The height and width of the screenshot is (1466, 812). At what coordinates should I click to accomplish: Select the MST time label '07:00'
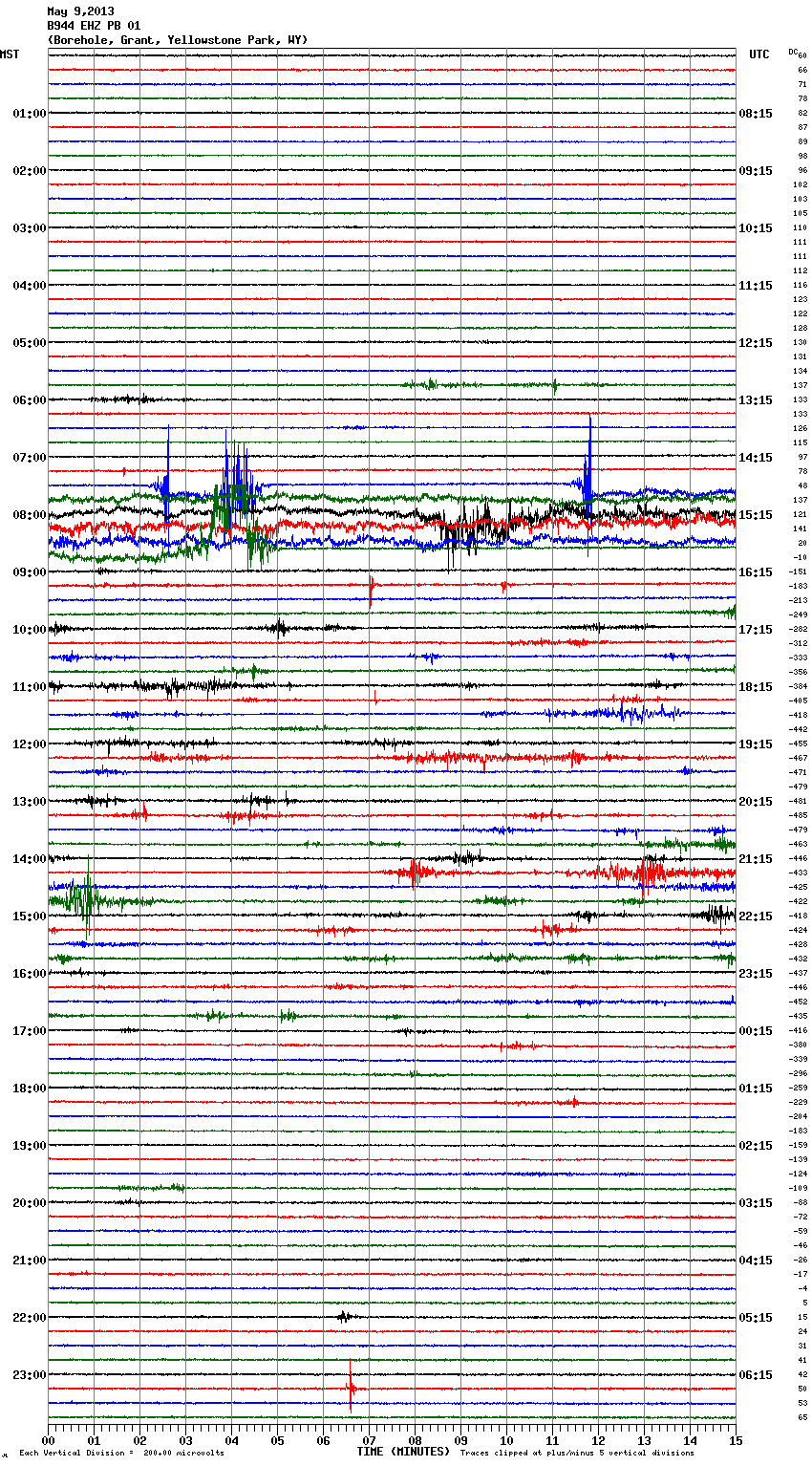tap(30, 458)
